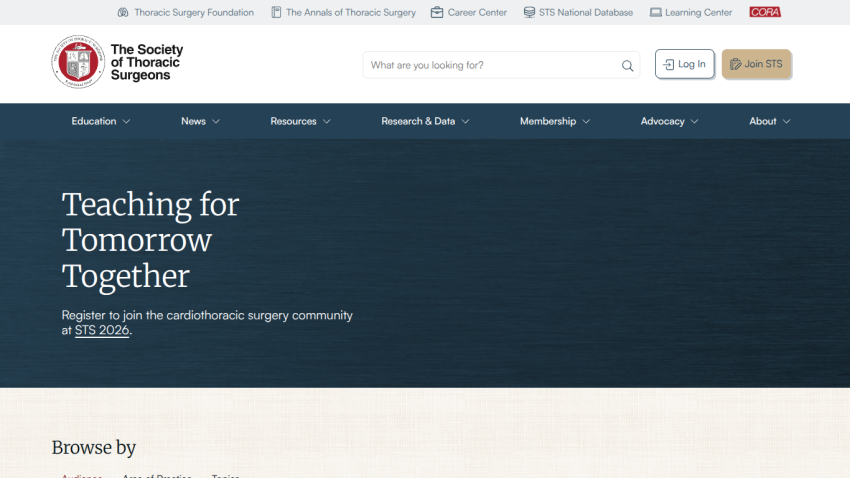Image resolution: width=850 pixels, height=478 pixels.
Task: Expand the Research & Data chevron
Action: [465, 121]
